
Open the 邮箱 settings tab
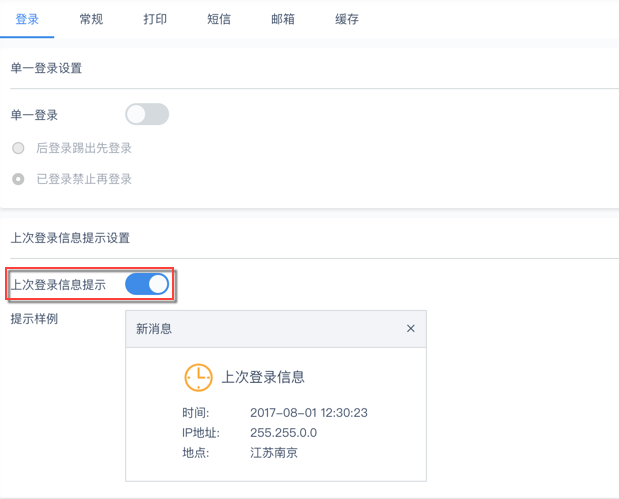(x=283, y=19)
